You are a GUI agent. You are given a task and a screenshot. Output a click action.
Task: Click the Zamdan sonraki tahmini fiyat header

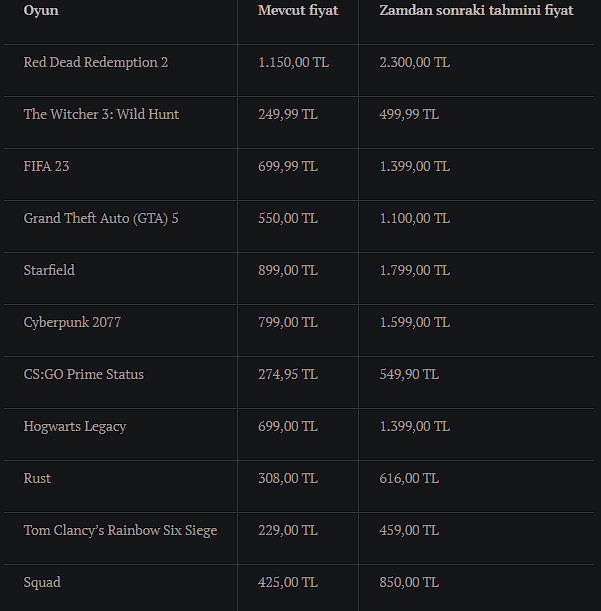(476, 10)
